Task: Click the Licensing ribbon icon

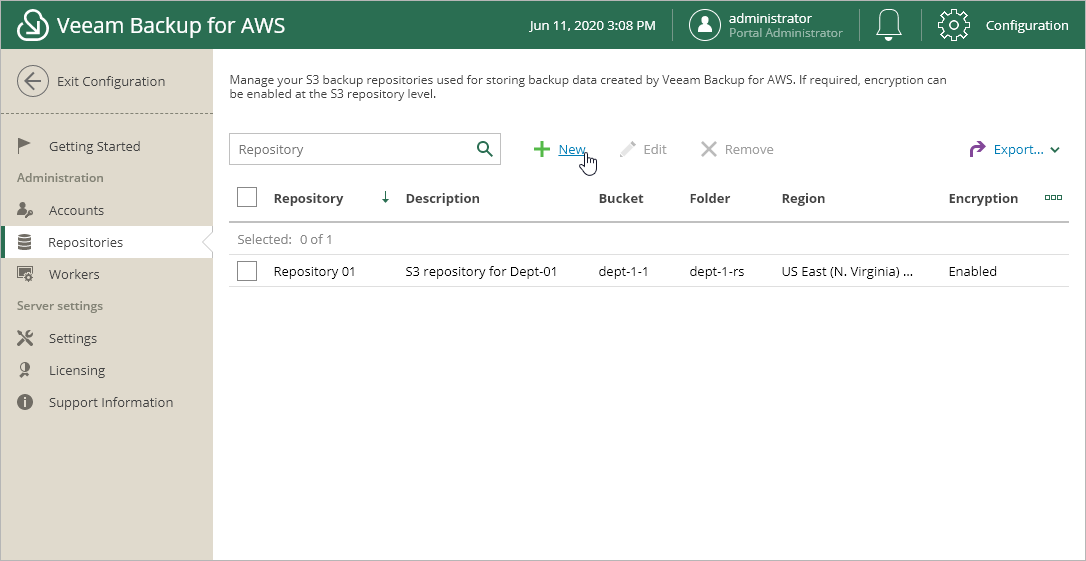Action: pyautogui.click(x=25, y=370)
